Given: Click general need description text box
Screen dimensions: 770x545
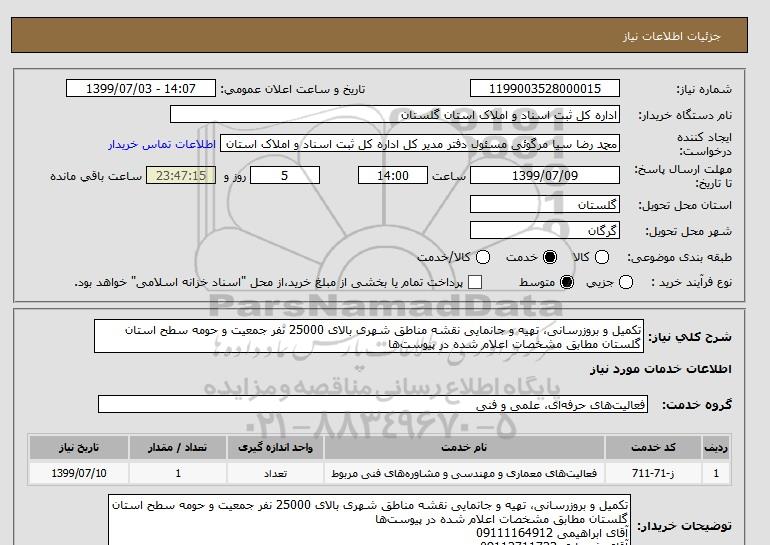Looking at the screenshot, I should (369, 336).
